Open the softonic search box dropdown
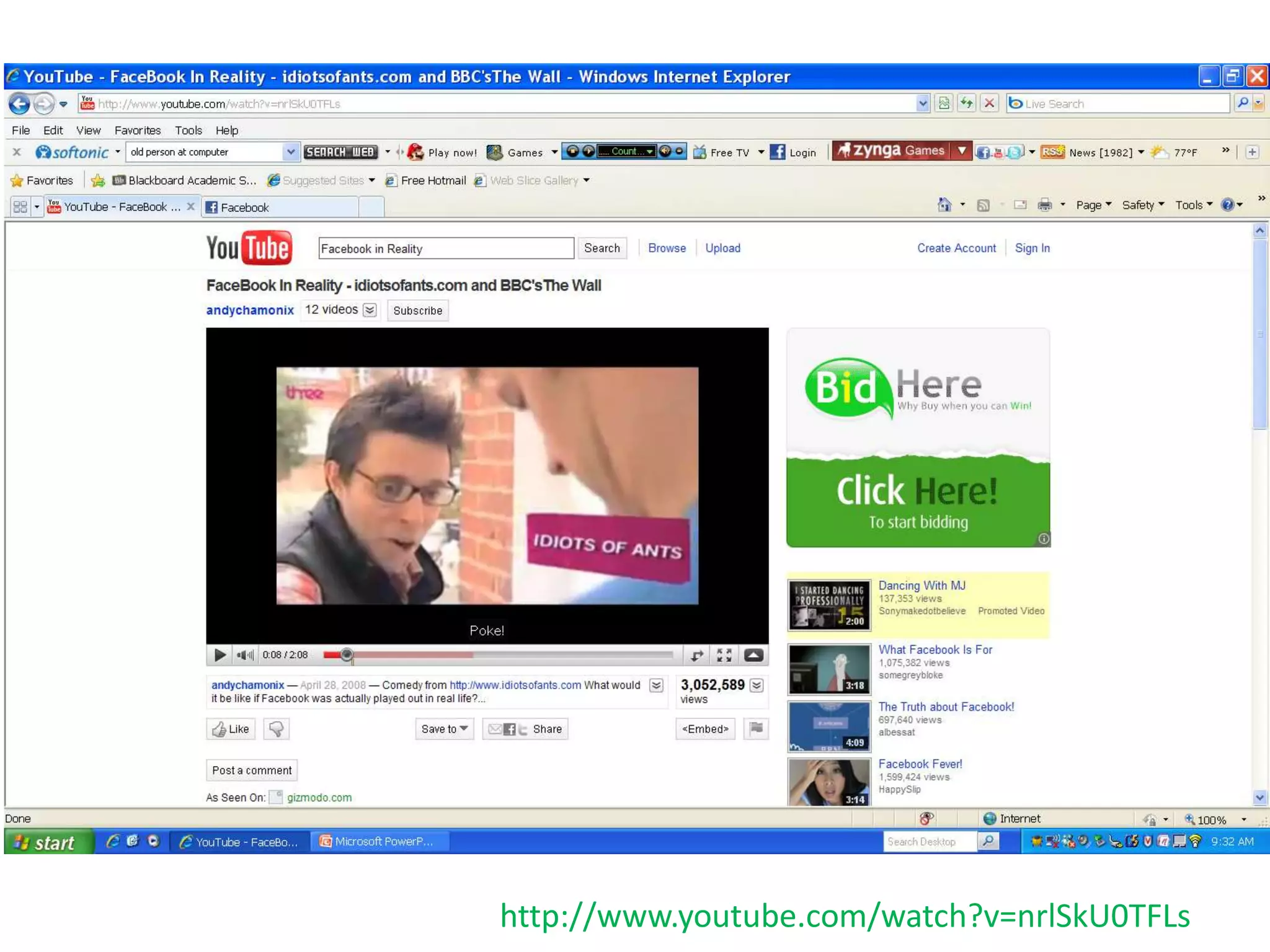The image size is (1270, 952). coord(290,152)
